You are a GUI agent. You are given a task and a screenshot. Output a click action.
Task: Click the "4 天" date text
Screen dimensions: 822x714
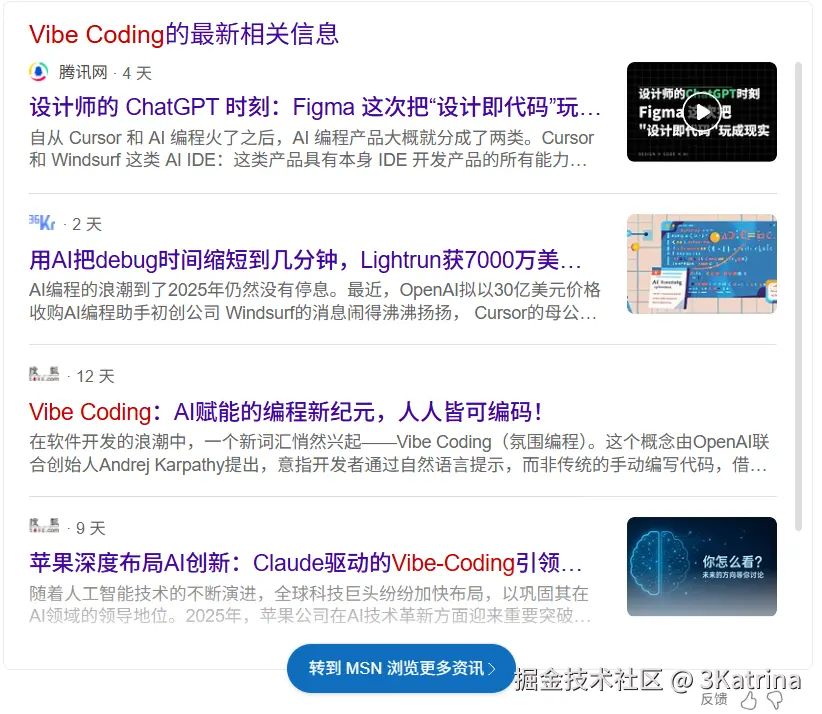[x=137, y=73]
